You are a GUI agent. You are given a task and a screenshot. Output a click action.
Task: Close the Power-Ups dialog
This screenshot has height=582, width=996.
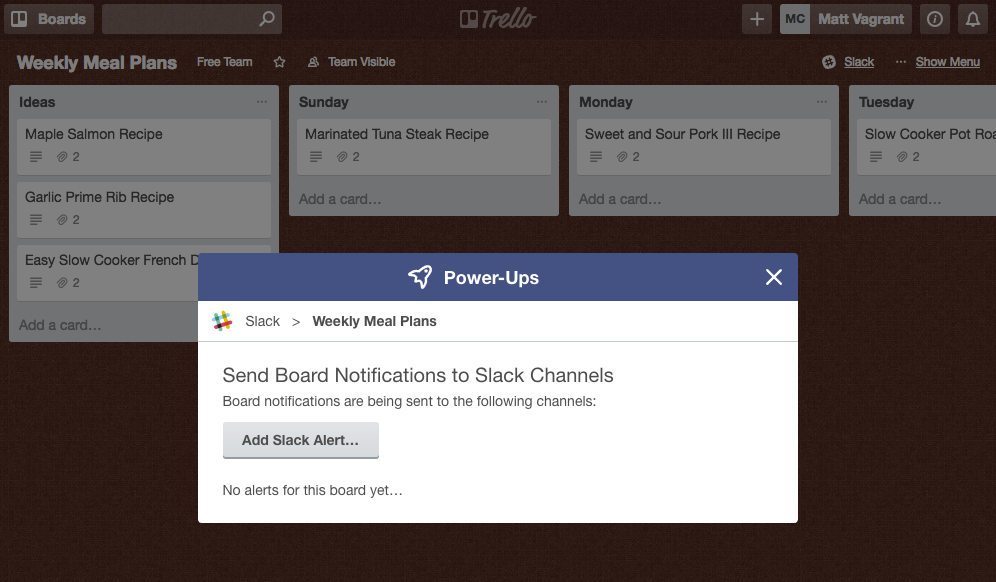point(774,277)
